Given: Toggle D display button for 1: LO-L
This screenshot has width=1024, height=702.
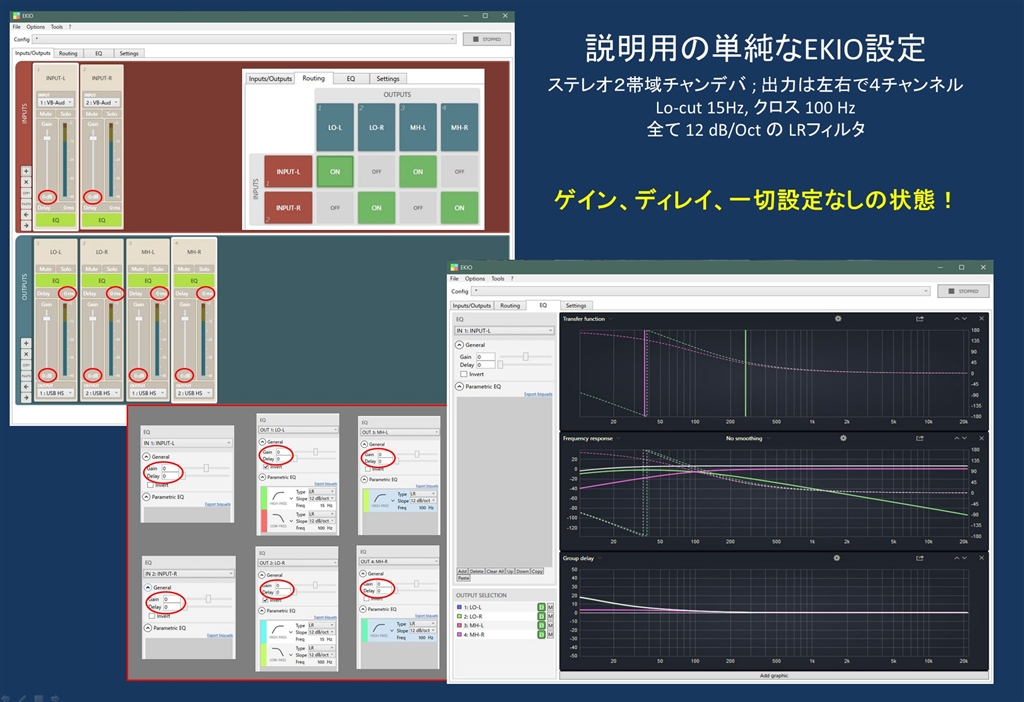Looking at the screenshot, I should tap(541, 607).
